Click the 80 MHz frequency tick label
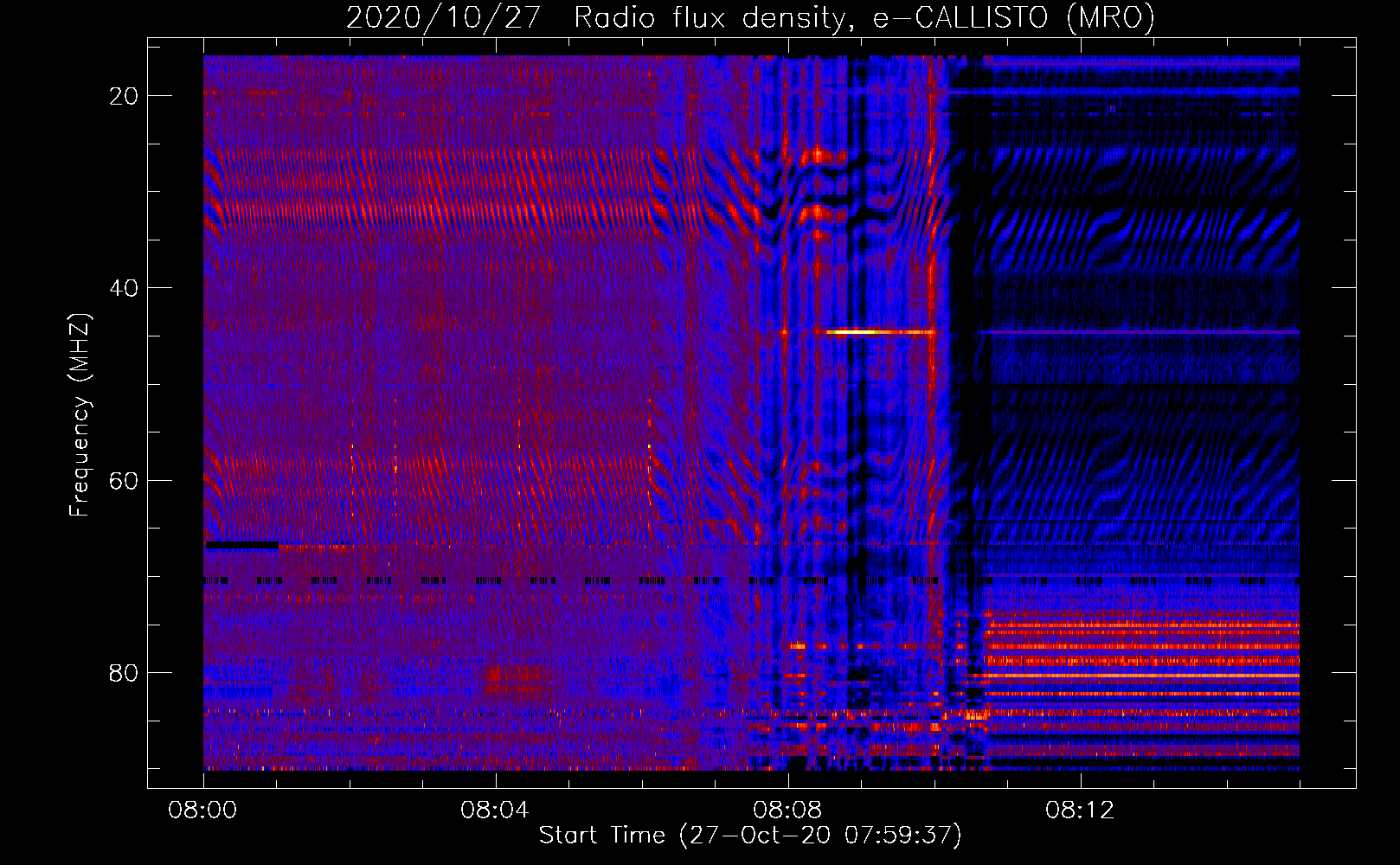 click(124, 673)
